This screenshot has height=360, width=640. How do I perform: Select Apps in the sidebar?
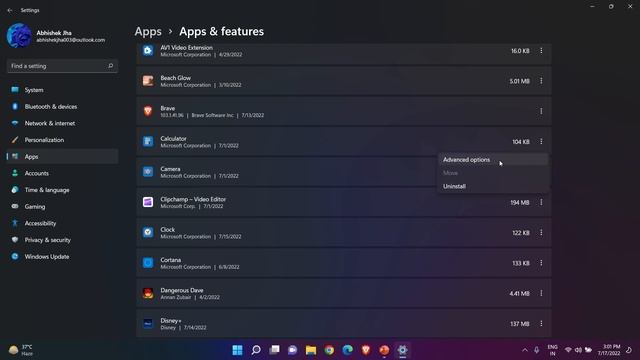point(62,156)
